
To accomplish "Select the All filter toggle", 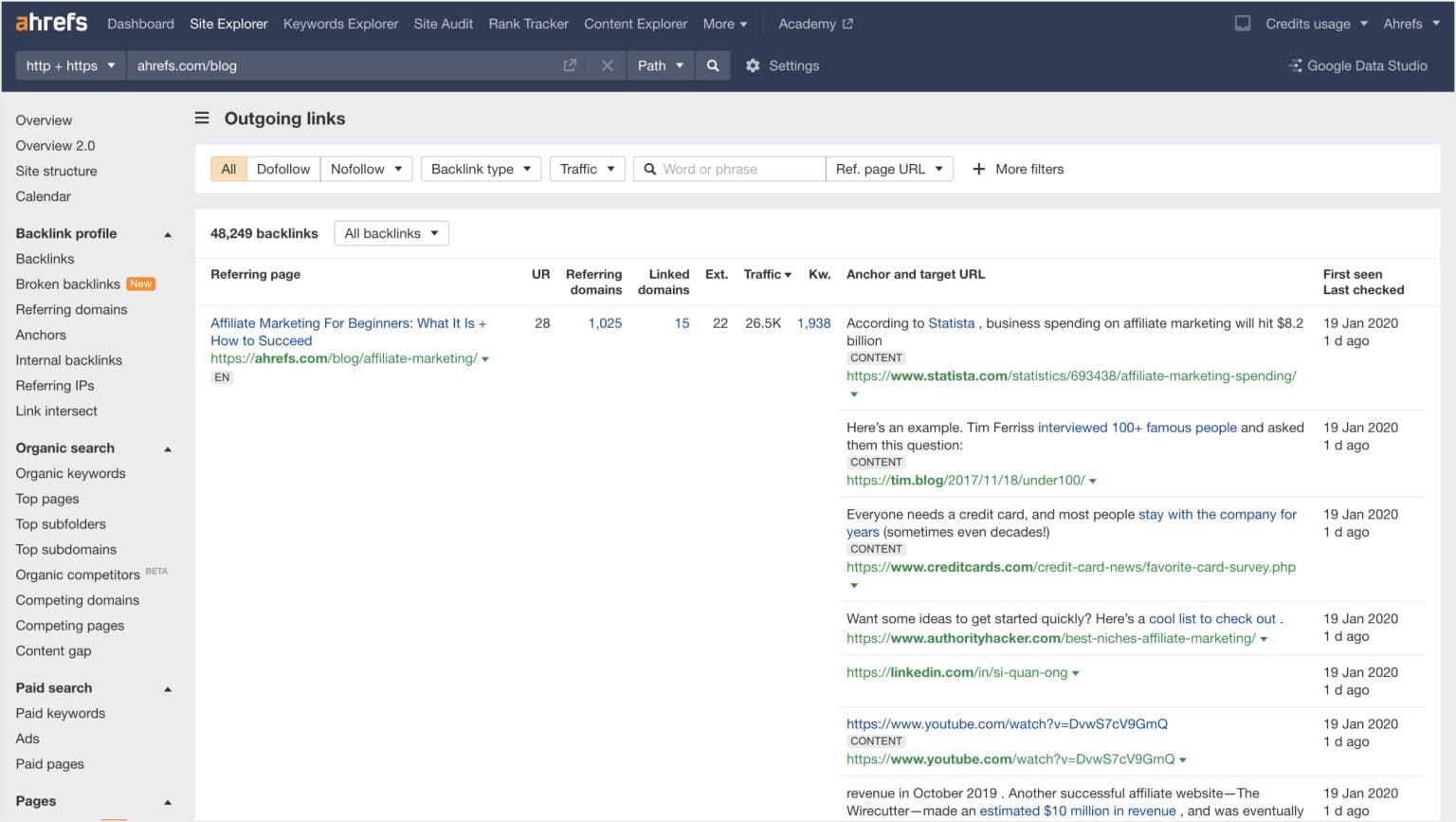I will (228, 169).
